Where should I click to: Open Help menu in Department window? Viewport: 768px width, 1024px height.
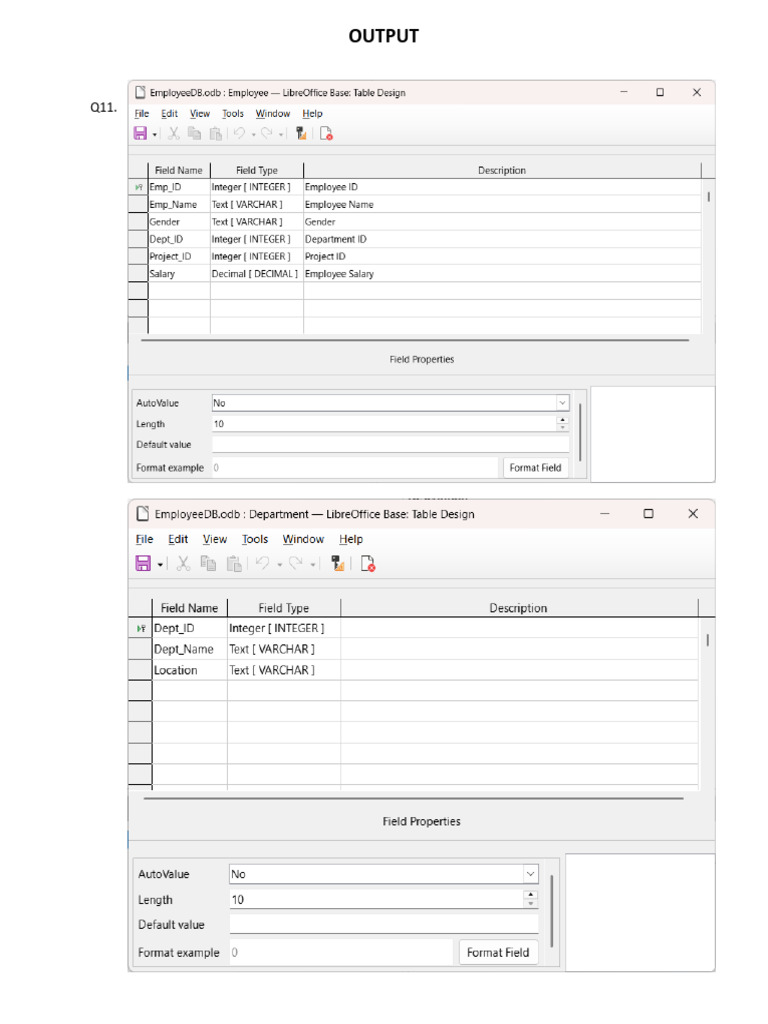351,539
